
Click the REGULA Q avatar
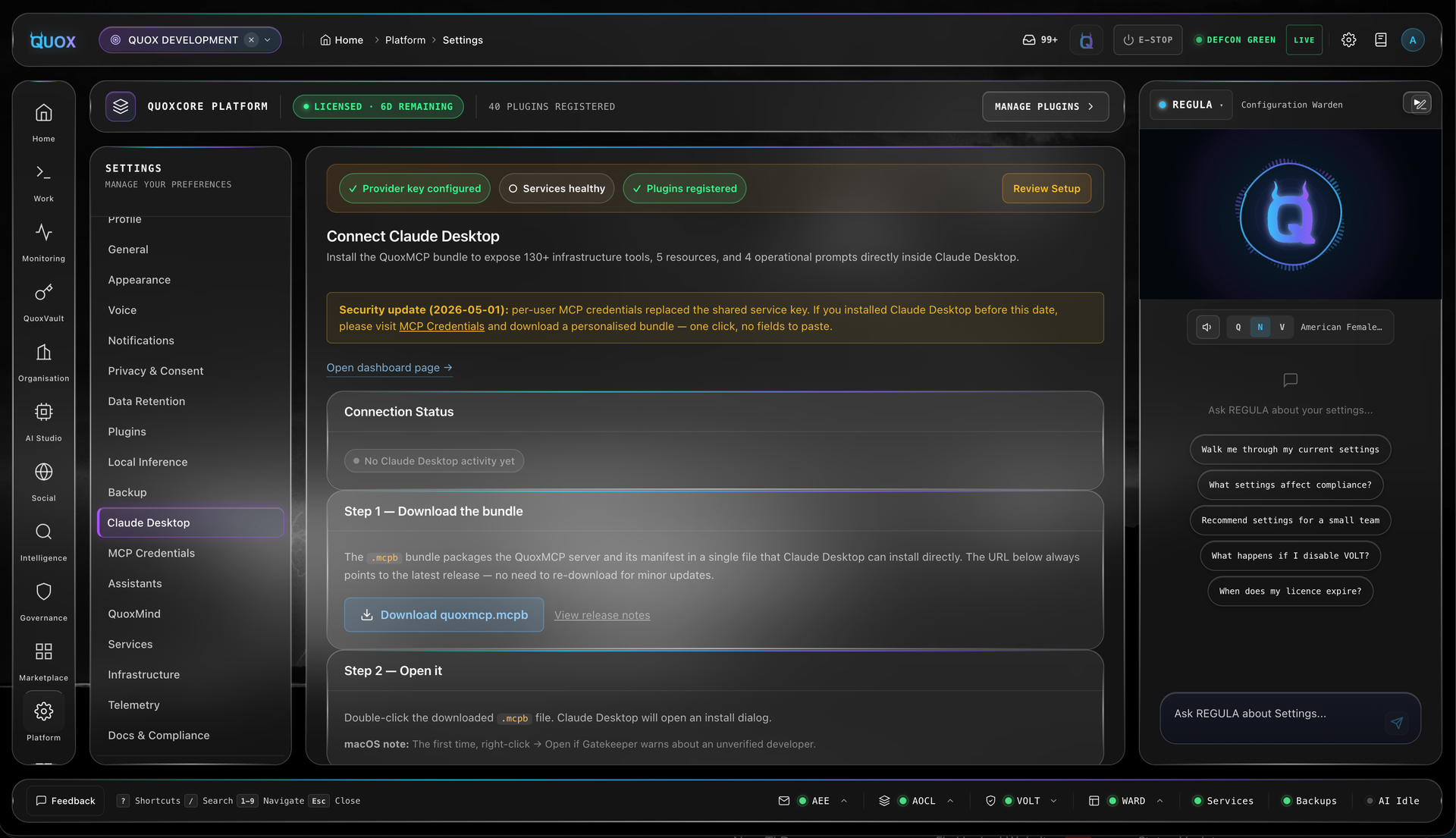pyautogui.click(x=1290, y=215)
